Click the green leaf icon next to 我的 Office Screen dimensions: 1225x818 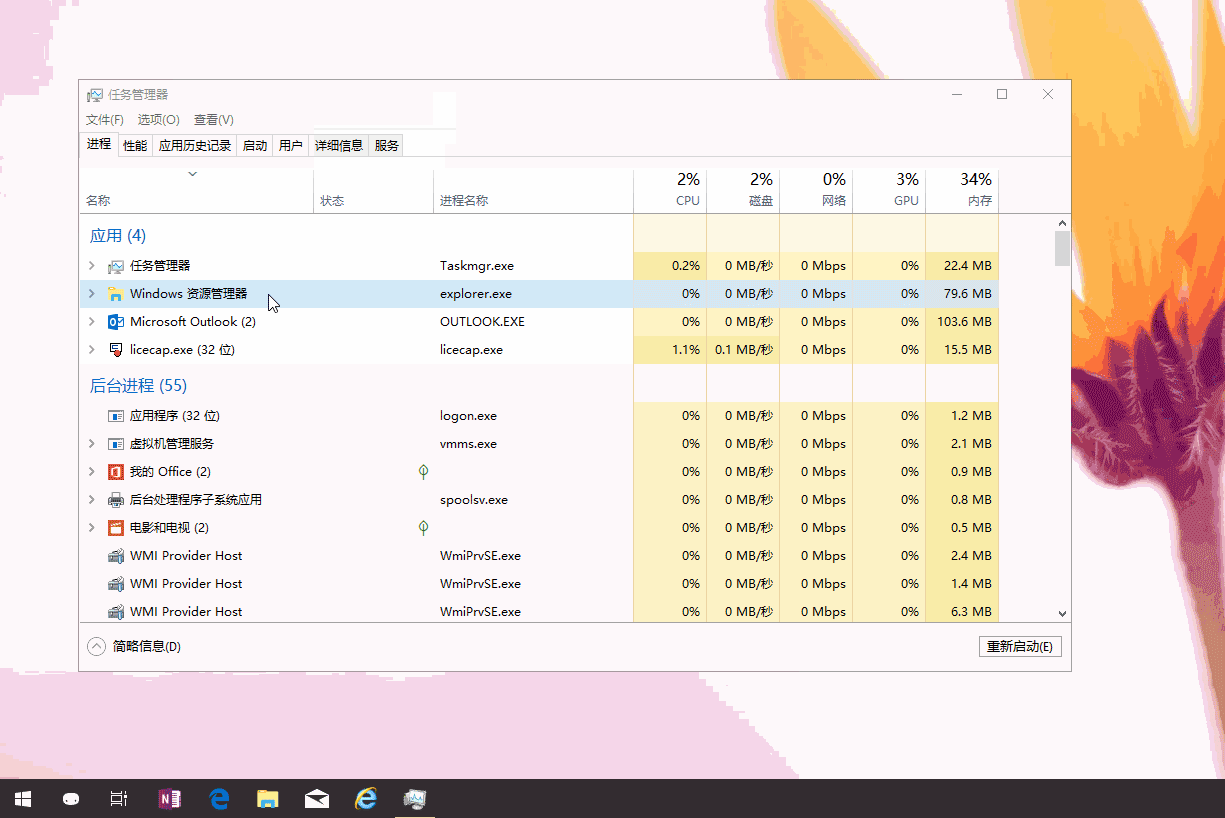[423, 471]
